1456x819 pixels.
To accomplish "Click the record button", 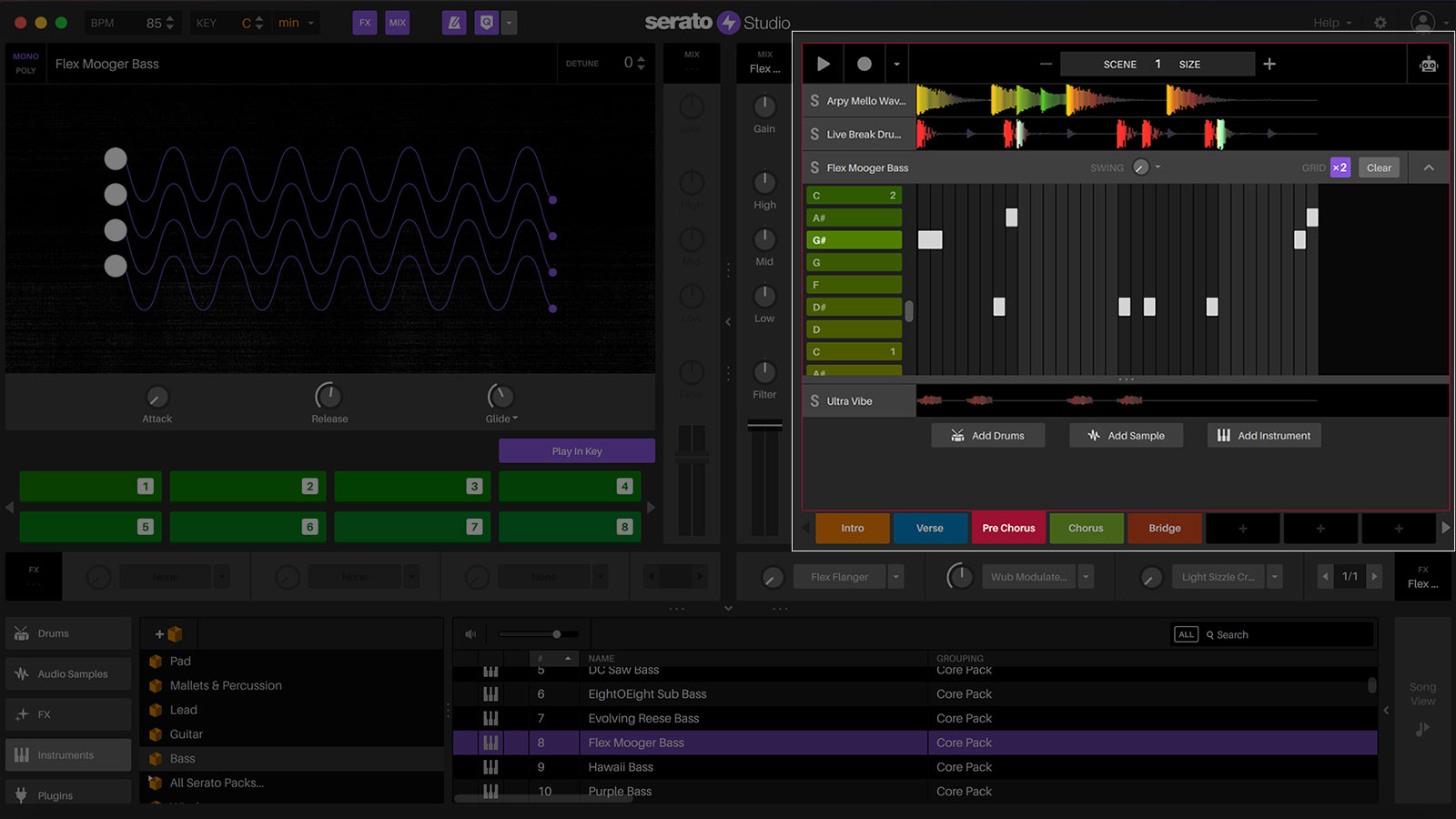I will point(864,64).
